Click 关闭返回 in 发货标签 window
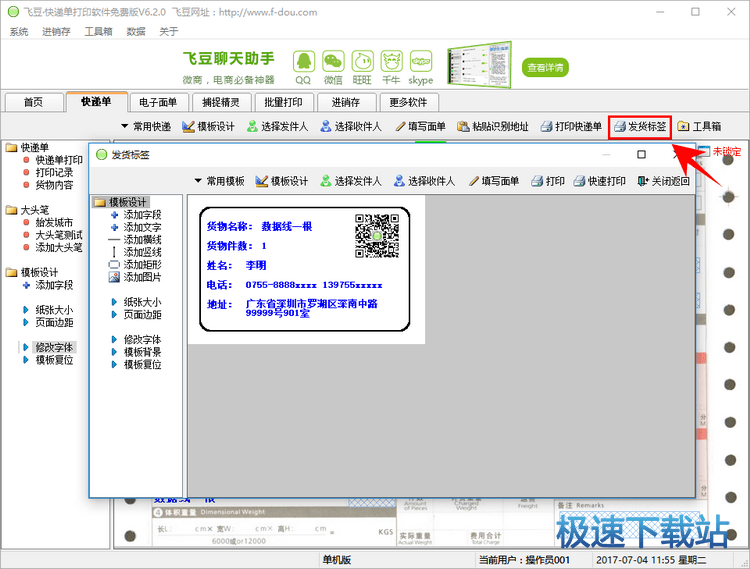This screenshot has height=569, width=750. tap(663, 181)
